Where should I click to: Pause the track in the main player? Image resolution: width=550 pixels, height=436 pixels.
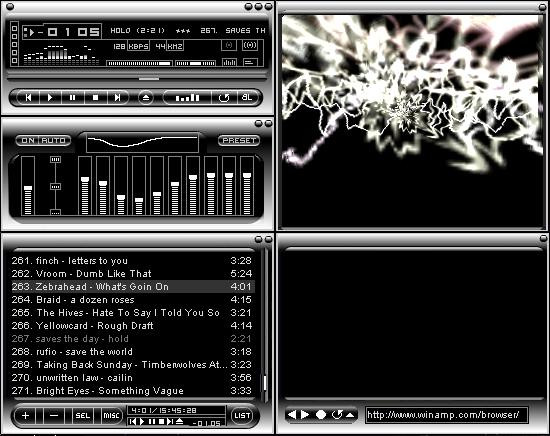point(73,98)
